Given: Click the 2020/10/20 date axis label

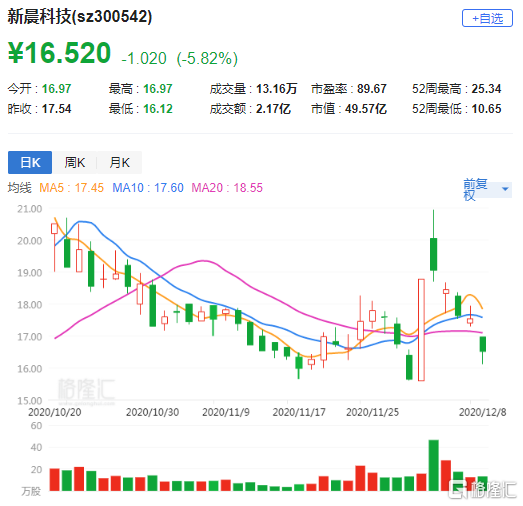Looking at the screenshot, I should coord(55,412).
